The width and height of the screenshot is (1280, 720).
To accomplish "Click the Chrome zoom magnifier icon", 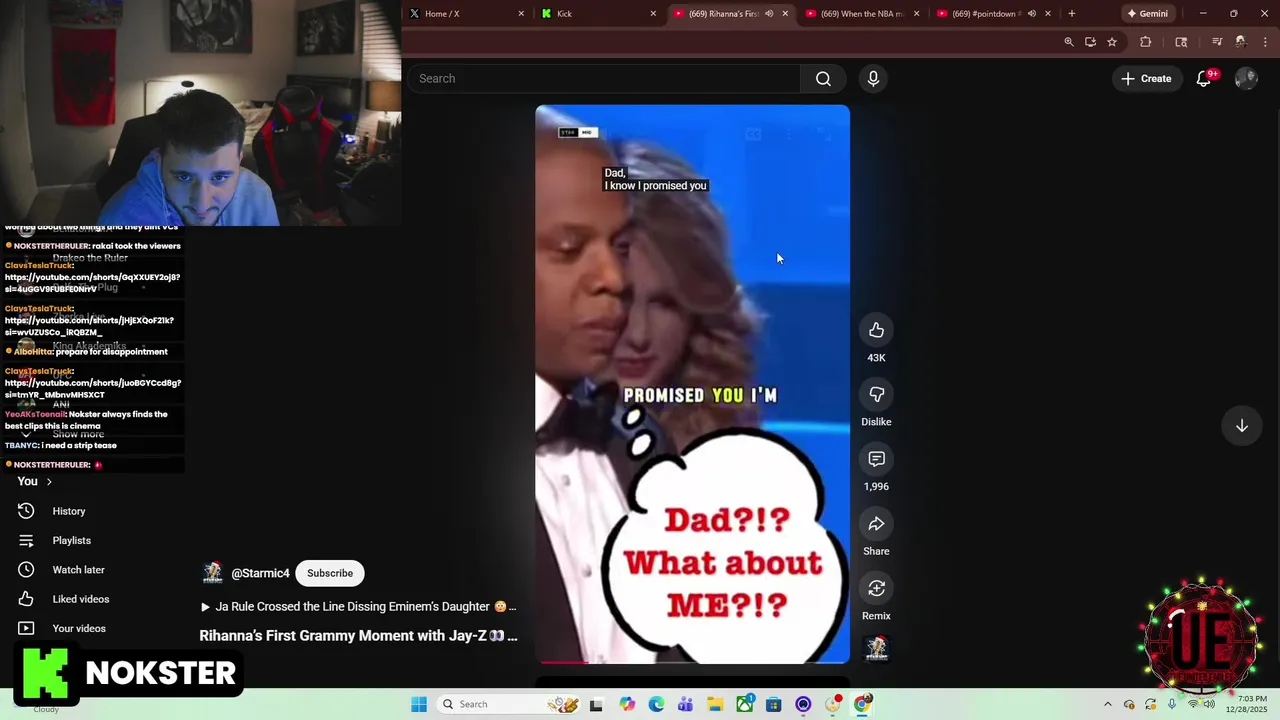I will point(1069,42).
